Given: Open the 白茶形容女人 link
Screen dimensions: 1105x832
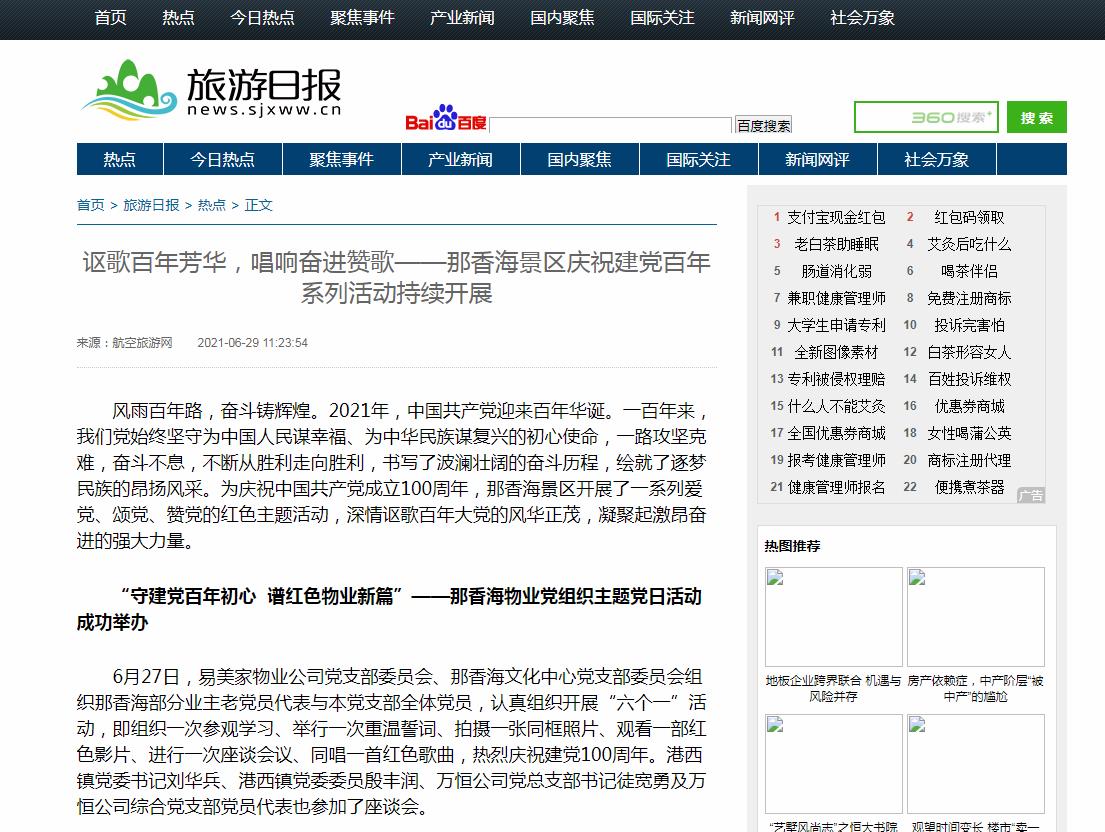Looking at the screenshot, I should pos(970,352).
